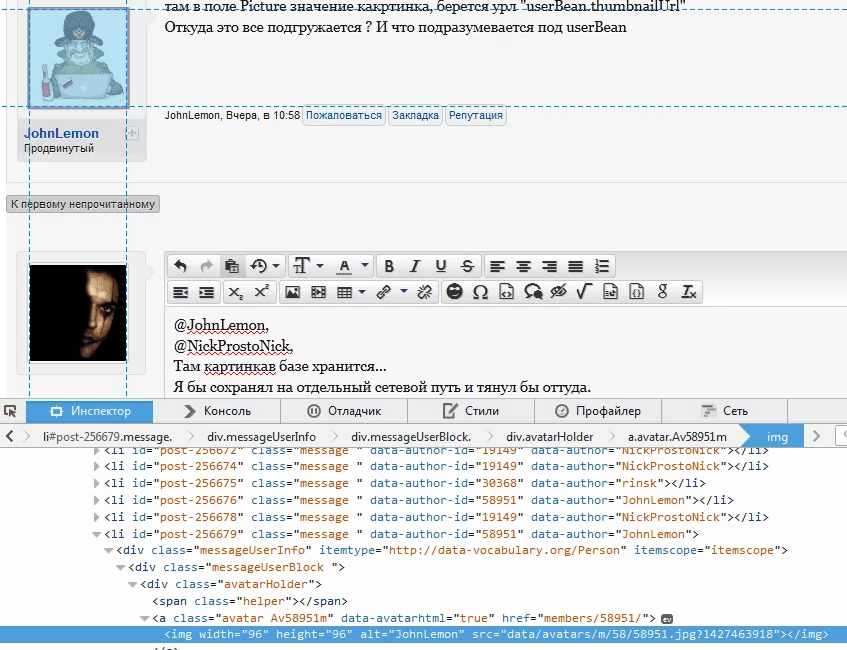Toggle bold formatting in the editor
847x650 pixels.
pos(389,266)
